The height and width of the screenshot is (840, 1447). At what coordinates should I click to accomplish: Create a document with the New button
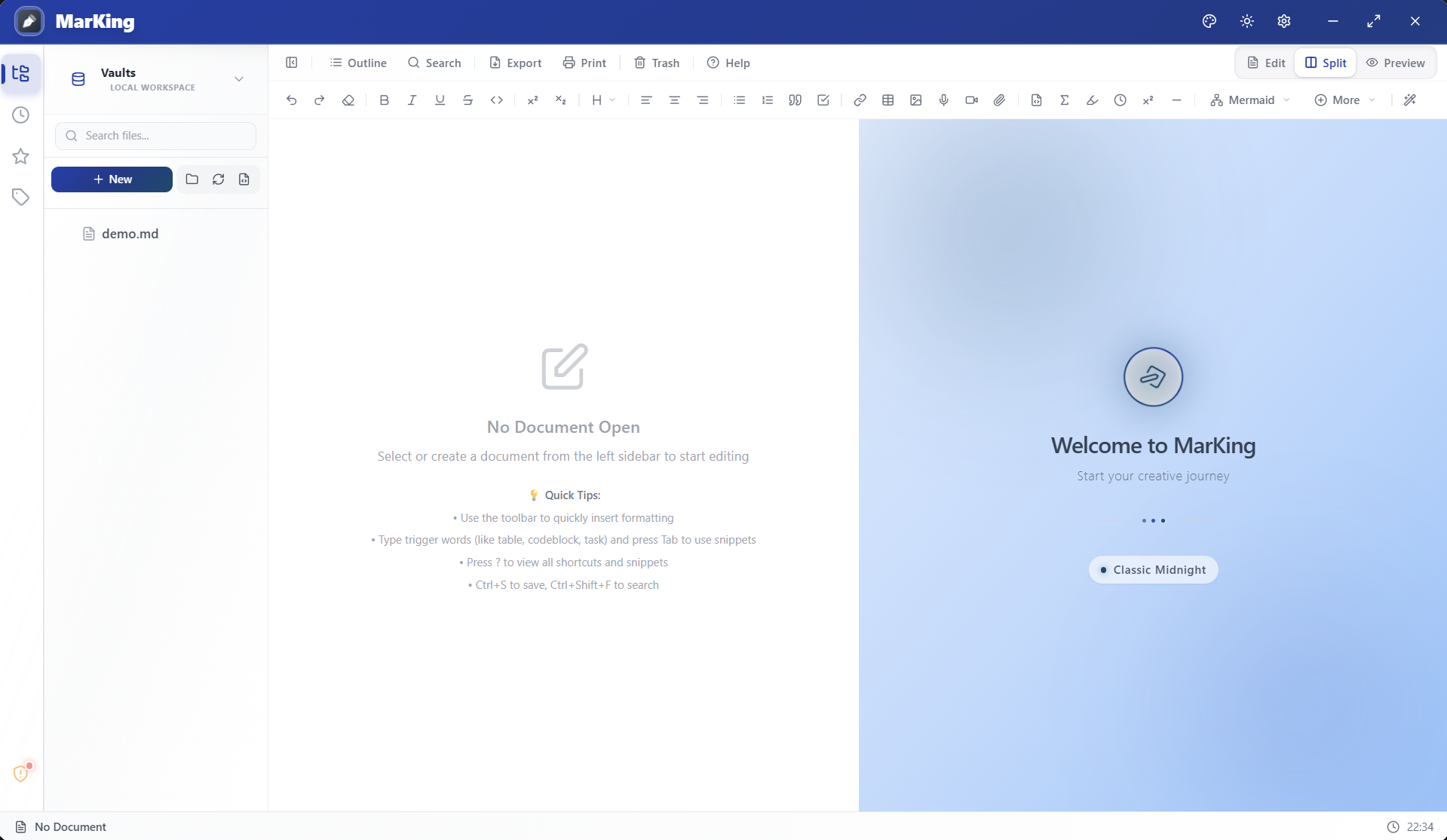[112, 179]
